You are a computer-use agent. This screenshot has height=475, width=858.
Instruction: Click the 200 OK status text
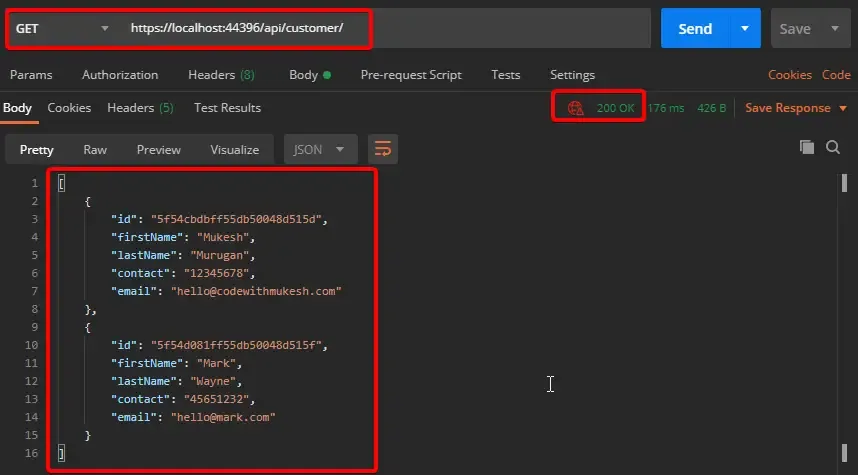tap(615, 108)
